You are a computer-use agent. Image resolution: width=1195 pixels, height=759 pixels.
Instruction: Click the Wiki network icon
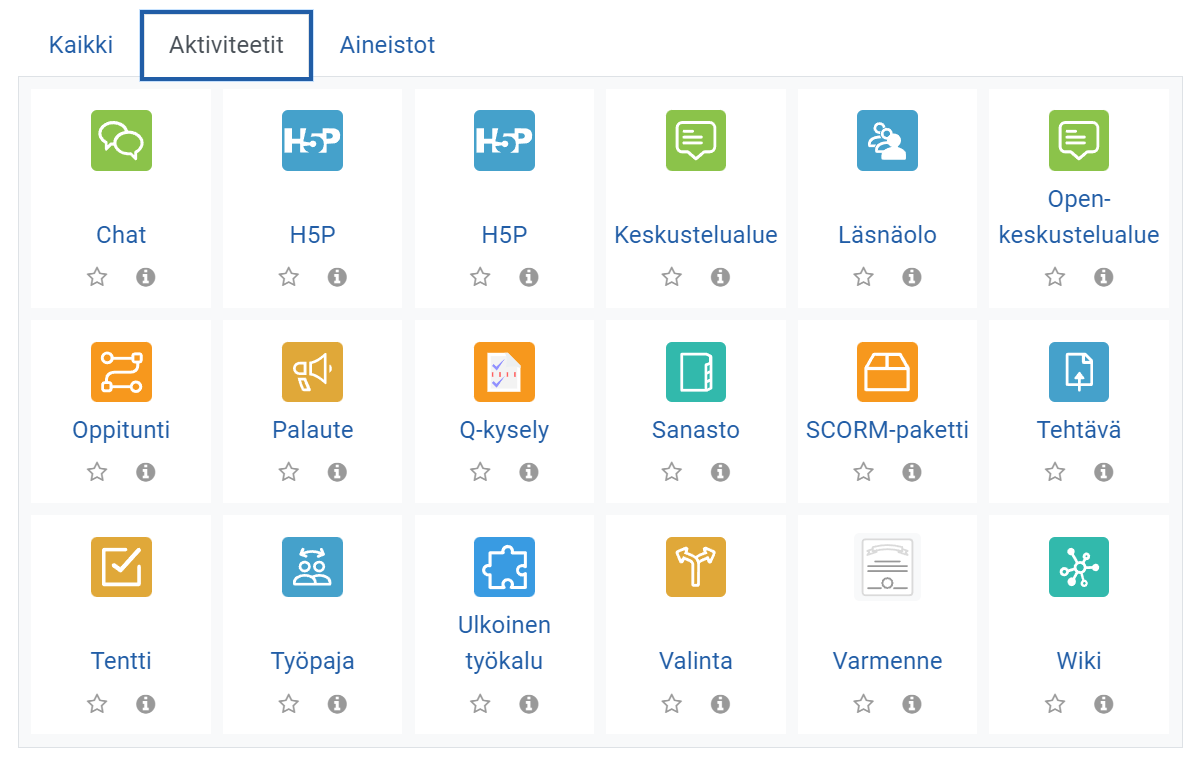coord(1078,567)
